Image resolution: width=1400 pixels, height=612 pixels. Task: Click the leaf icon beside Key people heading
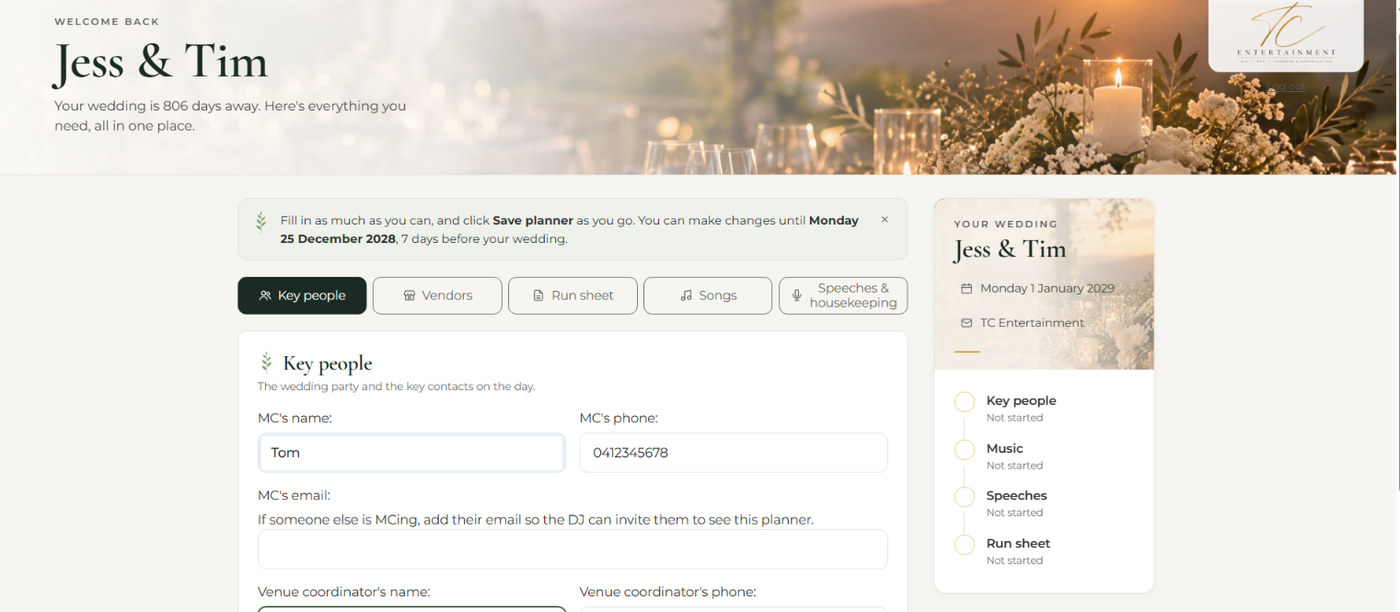tap(266, 362)
